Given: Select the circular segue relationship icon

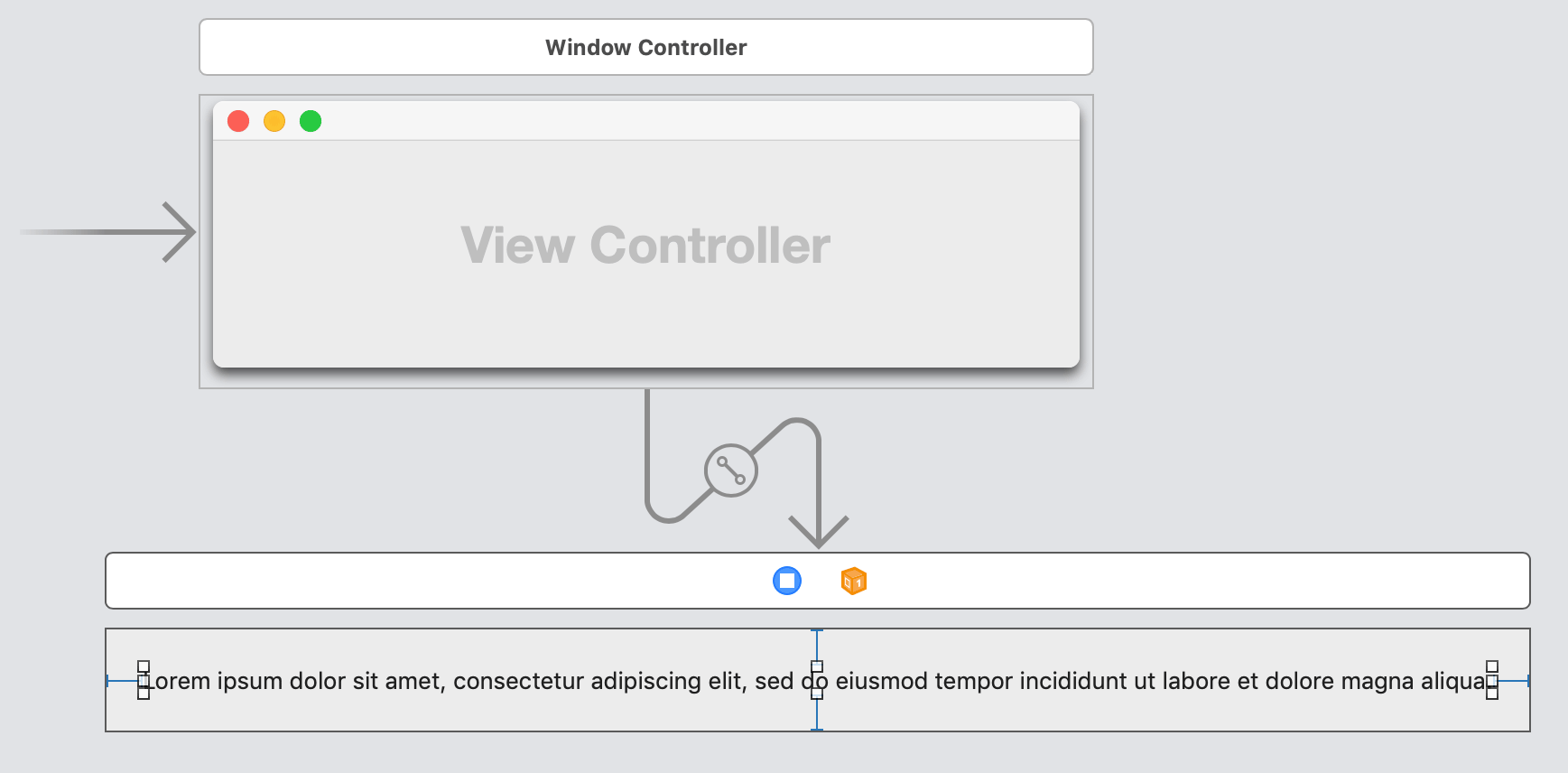Looking at the screenshot, I should 730,470.
